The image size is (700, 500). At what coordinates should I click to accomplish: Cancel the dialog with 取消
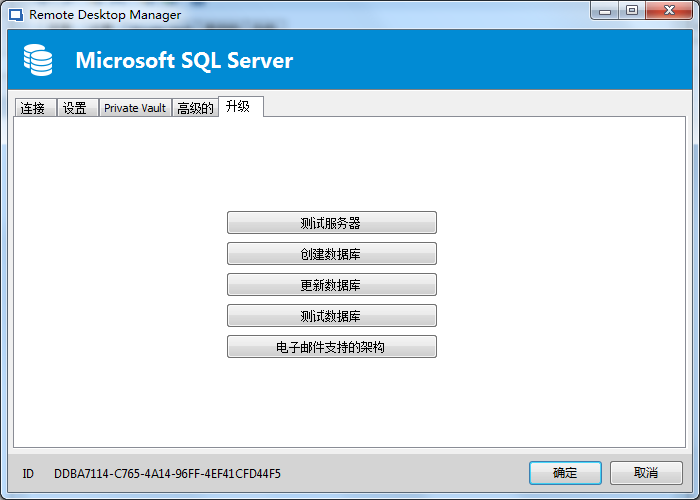(x=646, y=473)
